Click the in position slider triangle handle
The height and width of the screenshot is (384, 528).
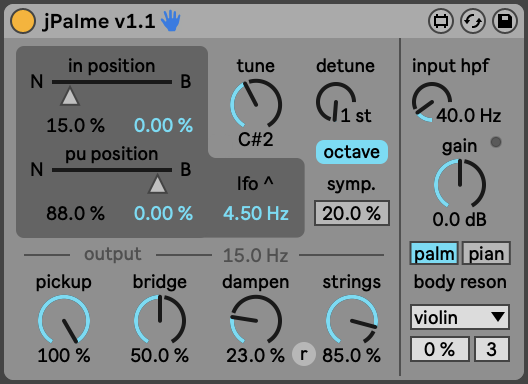coord(70,96)
